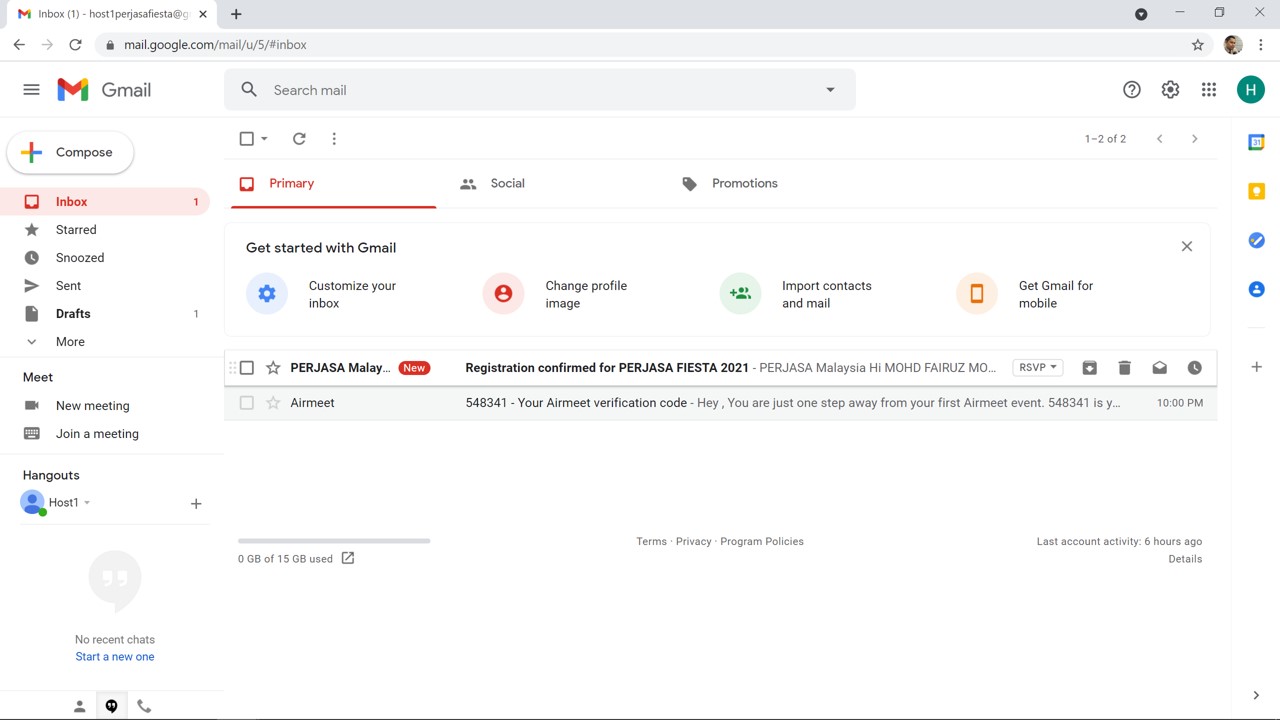
Task: Get add-ons plus icon in side panel
Action: click(x=1257, y=367)
